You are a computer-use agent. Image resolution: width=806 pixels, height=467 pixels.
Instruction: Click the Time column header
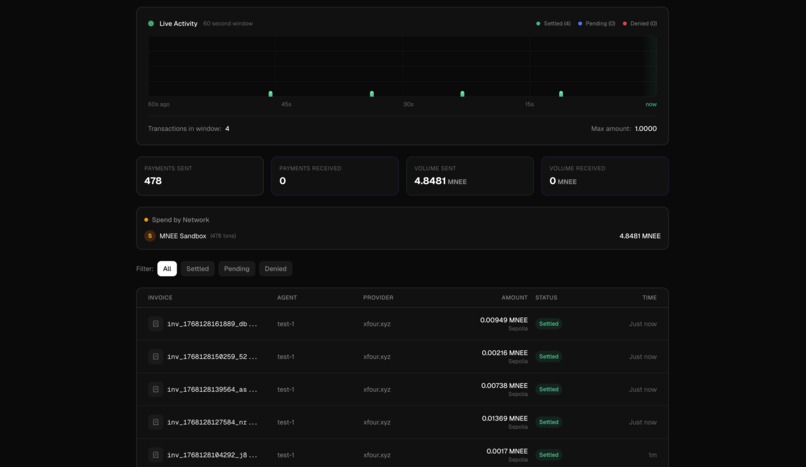coord(649,297)
